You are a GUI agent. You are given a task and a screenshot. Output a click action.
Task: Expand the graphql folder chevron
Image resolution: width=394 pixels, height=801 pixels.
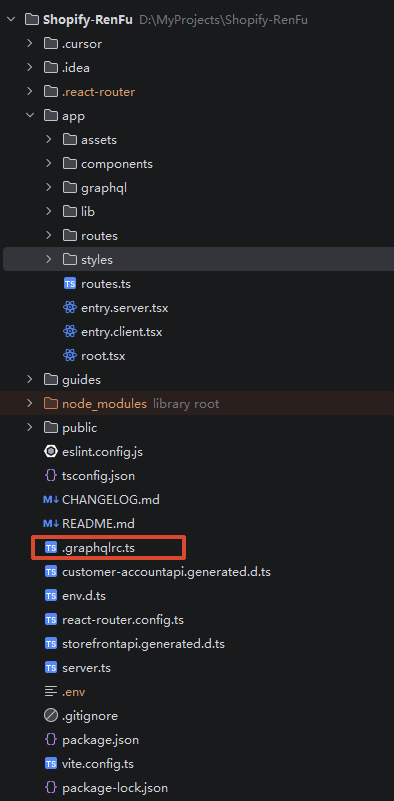tap(49, 187)
